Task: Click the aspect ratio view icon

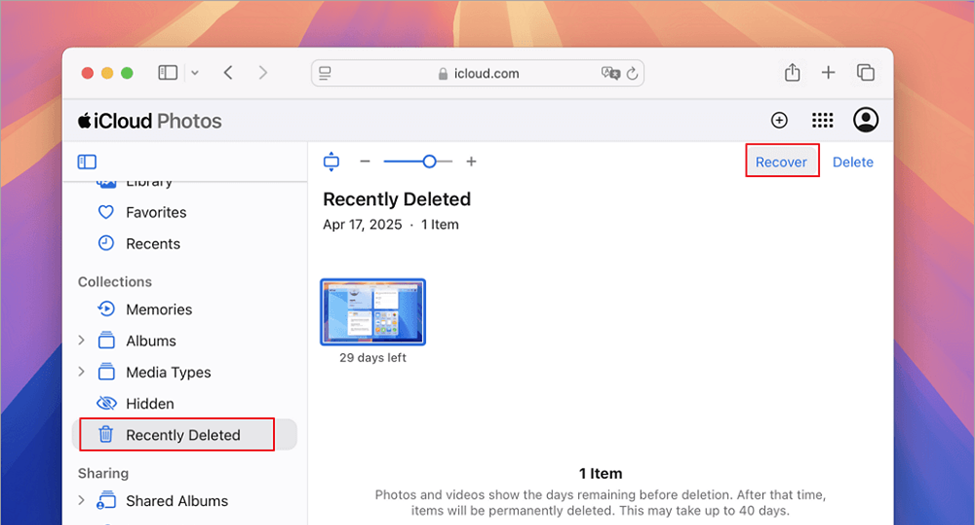Action: tap(332, 162)
